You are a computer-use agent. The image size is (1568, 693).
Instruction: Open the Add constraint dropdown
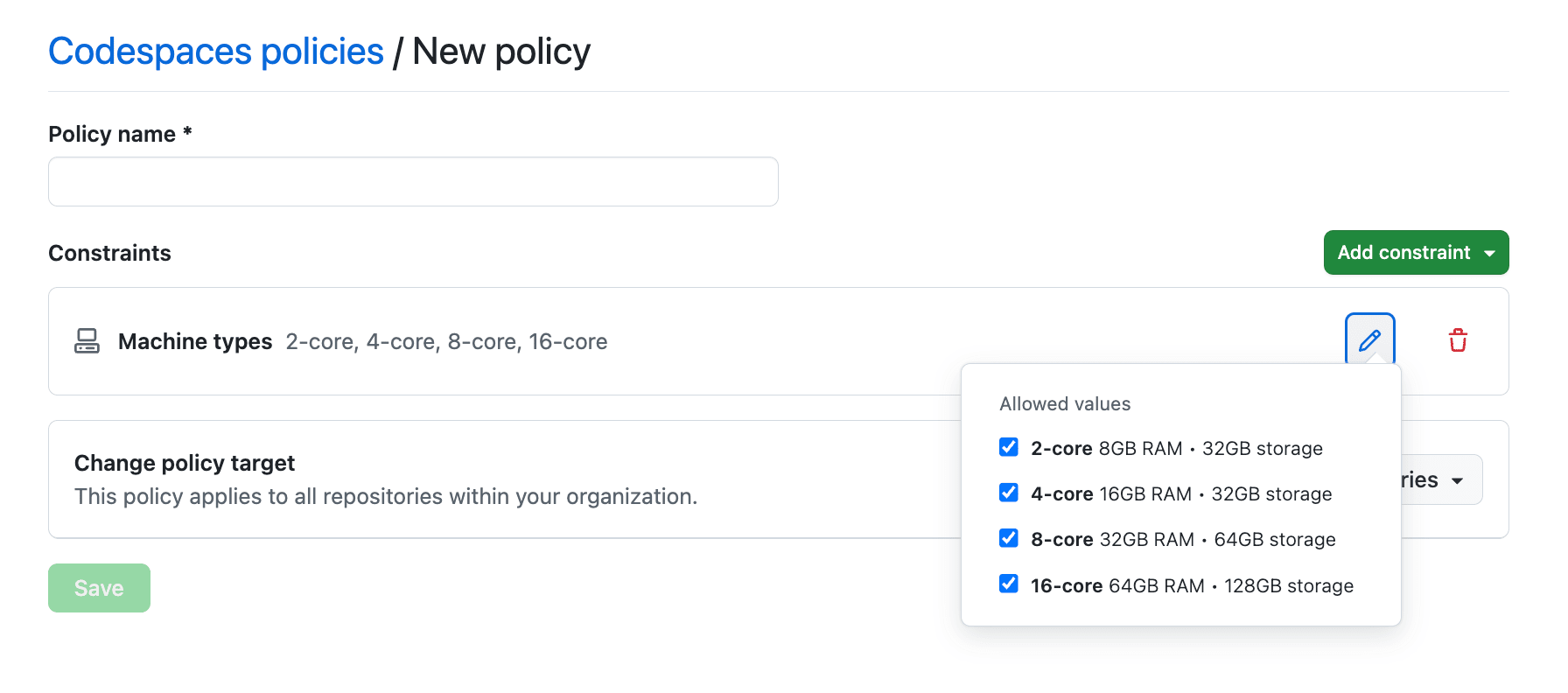[x=1416, y=252]
